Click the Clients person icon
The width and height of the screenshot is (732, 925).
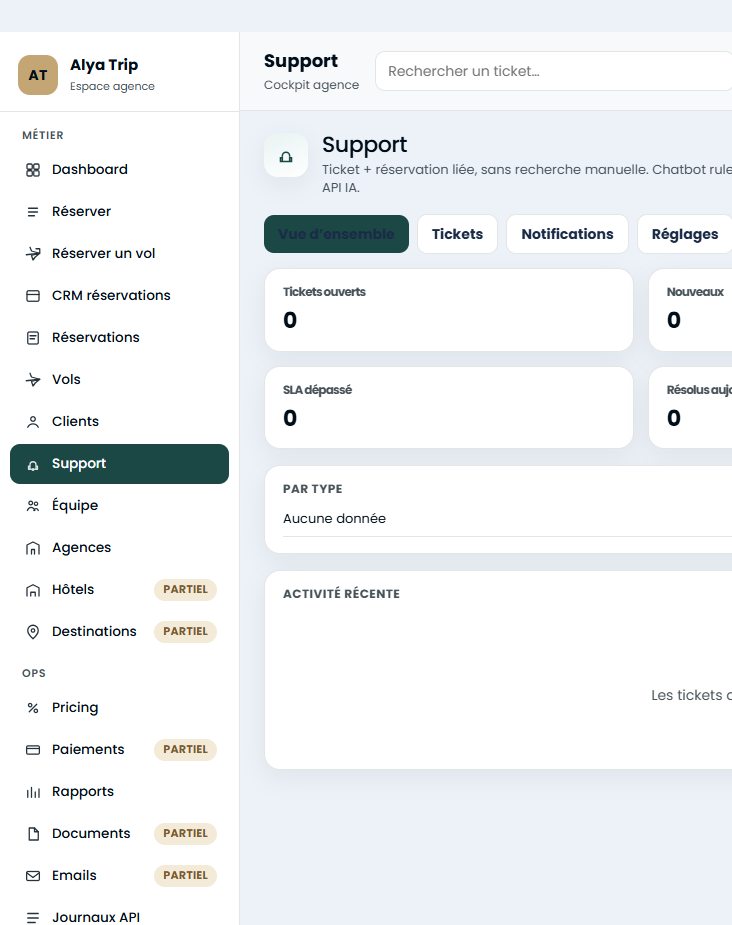(x=33, y=422)
